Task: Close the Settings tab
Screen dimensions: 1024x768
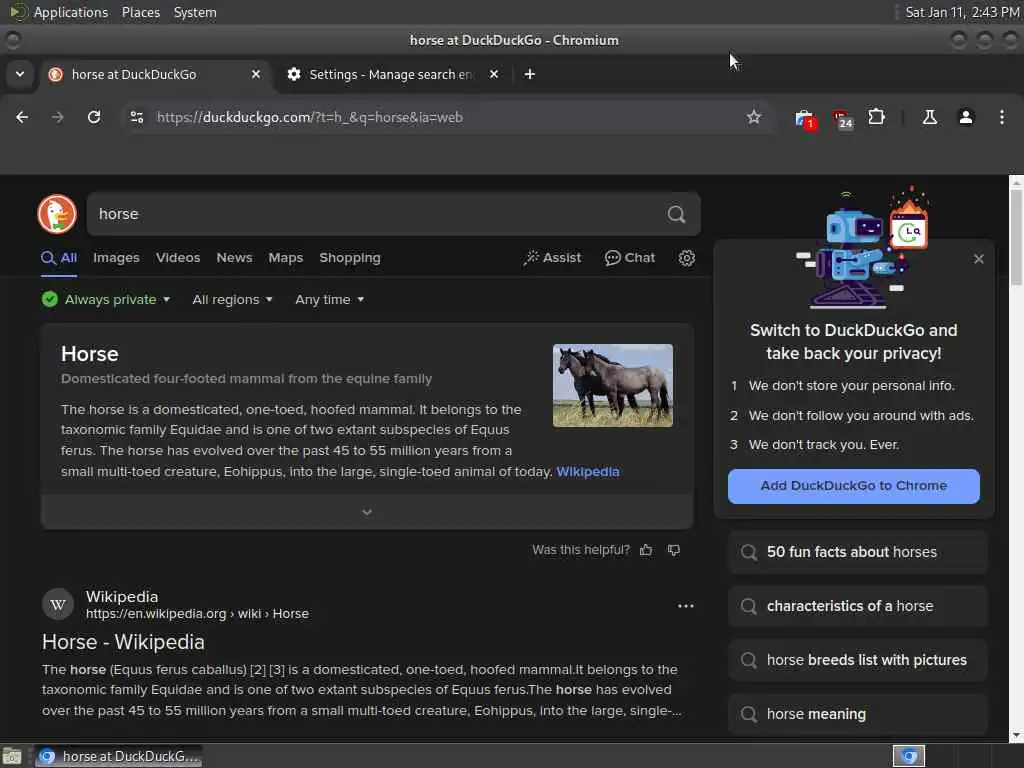Action: (494, 74)
